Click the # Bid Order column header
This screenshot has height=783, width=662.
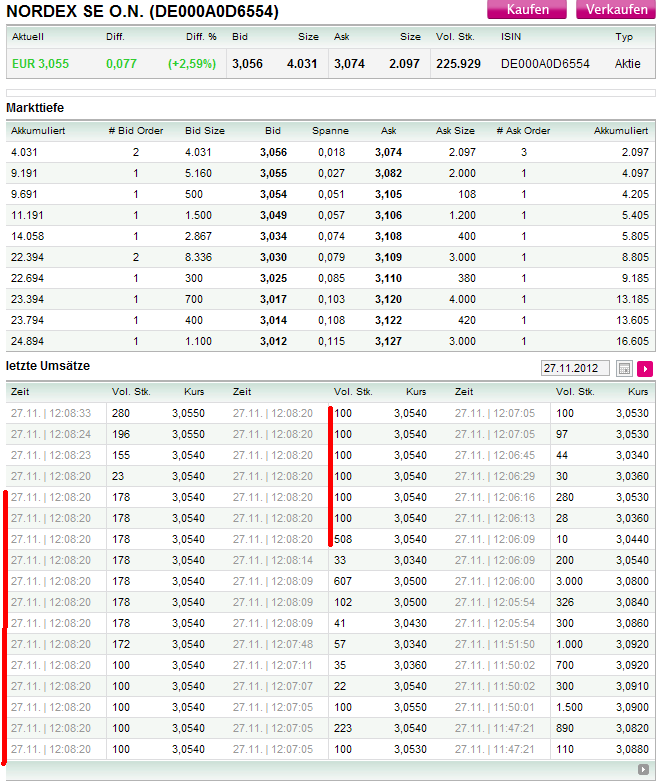pyautogui.click(x=136, y=131)
